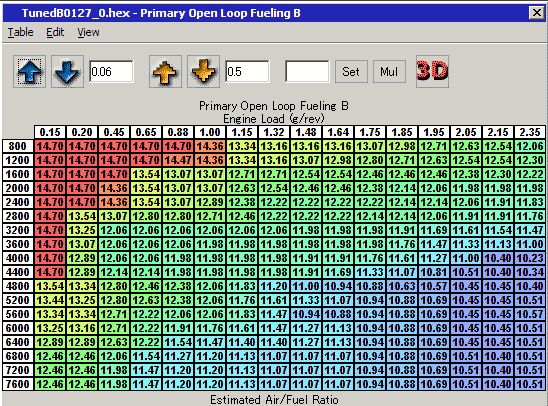Image resolution: width=548 pixels, height=406 pixels.
Task: Select the 0.15 engine load column header
Action: pos(50,132)
